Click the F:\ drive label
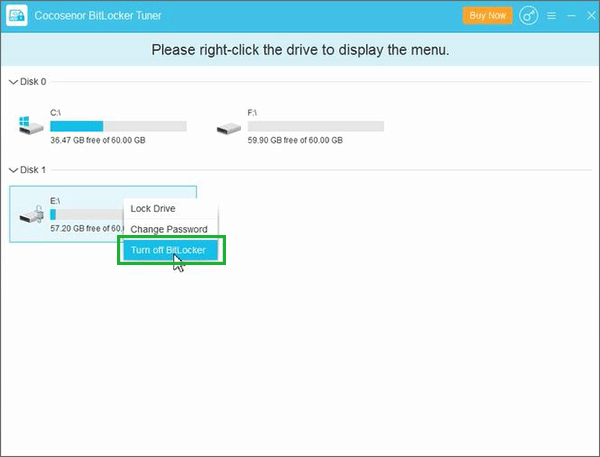The image size is (600, 457). [252, 113]
